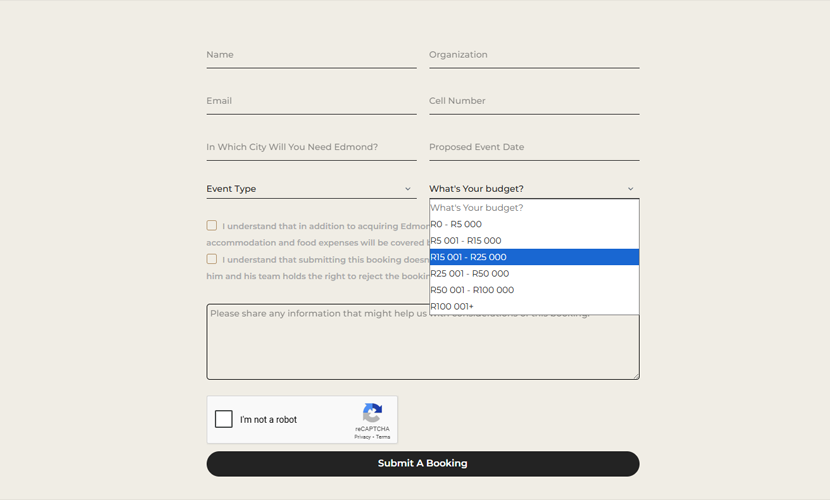Open the reCAPTCHA Terms link
This screenshot has width=830, height=500.
coord(383,437)
